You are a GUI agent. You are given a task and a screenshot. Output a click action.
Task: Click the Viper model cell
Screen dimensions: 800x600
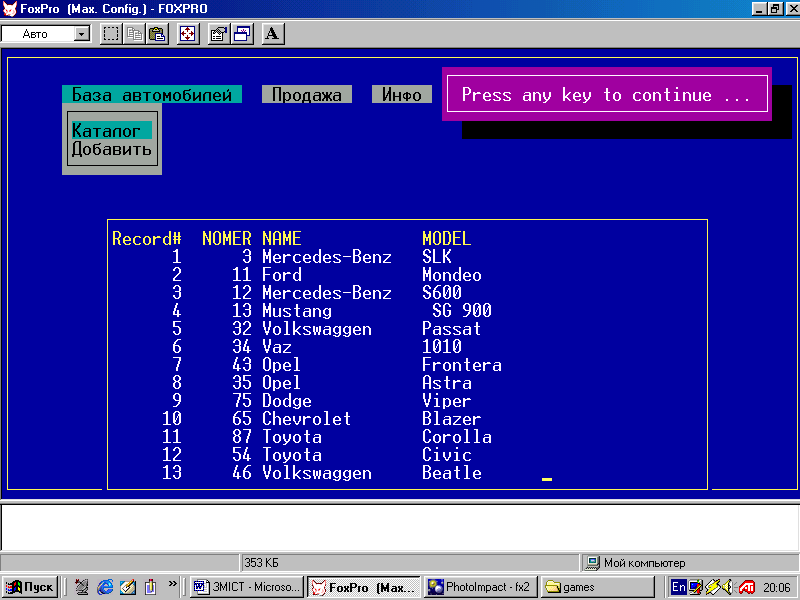pyautogui.click(x=447, y=401)
